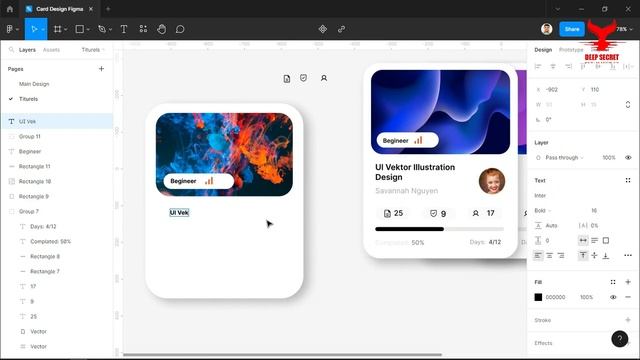Add a stroke with plus icon
Viewport: 640px width, 360px height.
[628, 320]
